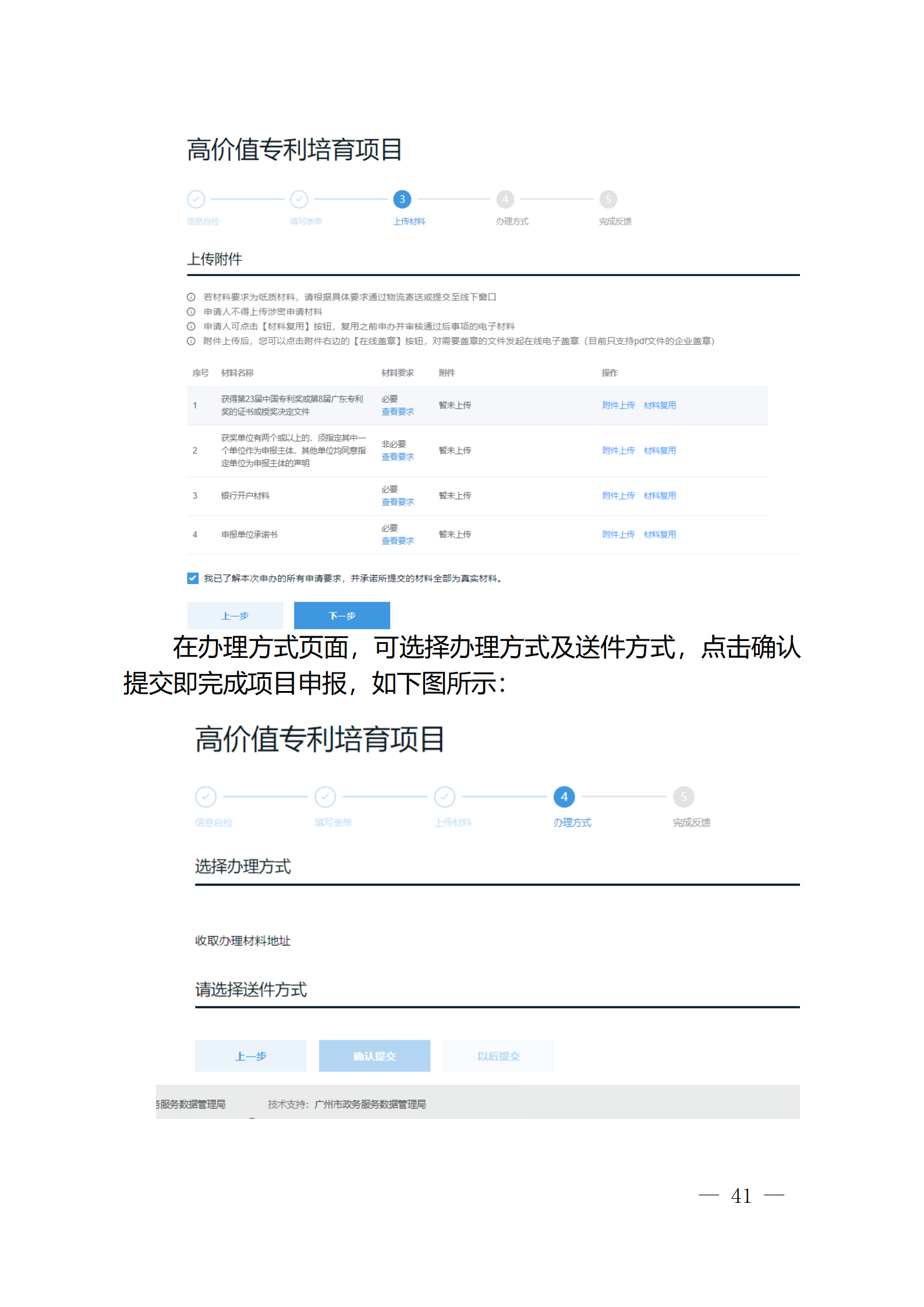Click 技术支持 广州市政务服务数据管理局 footer text

tap(346, 1104)
